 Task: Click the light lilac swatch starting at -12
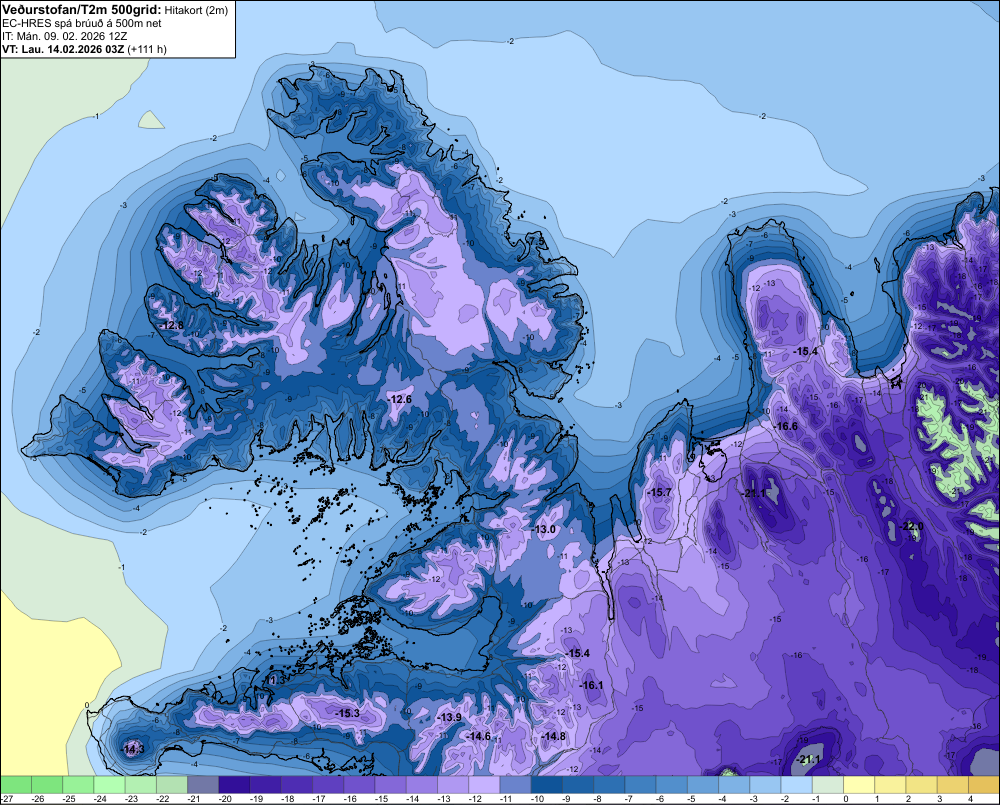tap(485, 784)
